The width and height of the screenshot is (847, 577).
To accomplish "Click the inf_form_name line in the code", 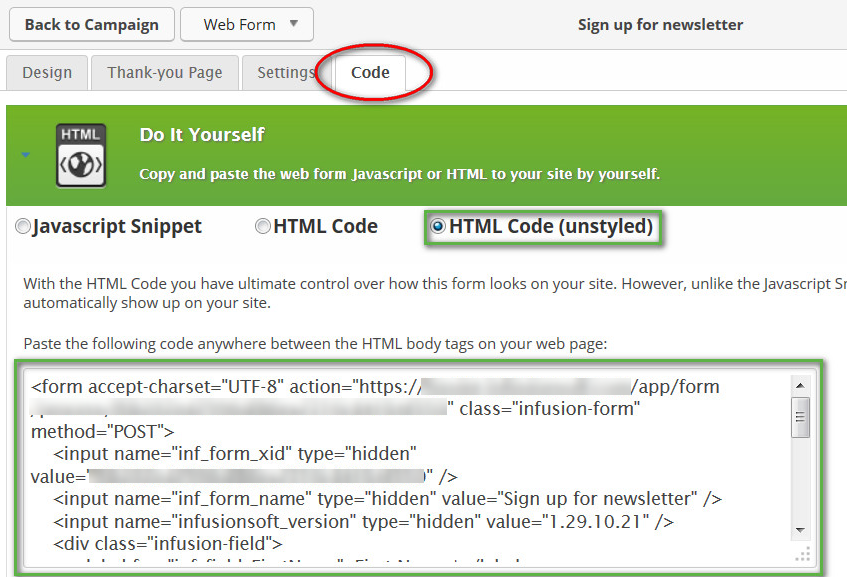I will [388, 499].
